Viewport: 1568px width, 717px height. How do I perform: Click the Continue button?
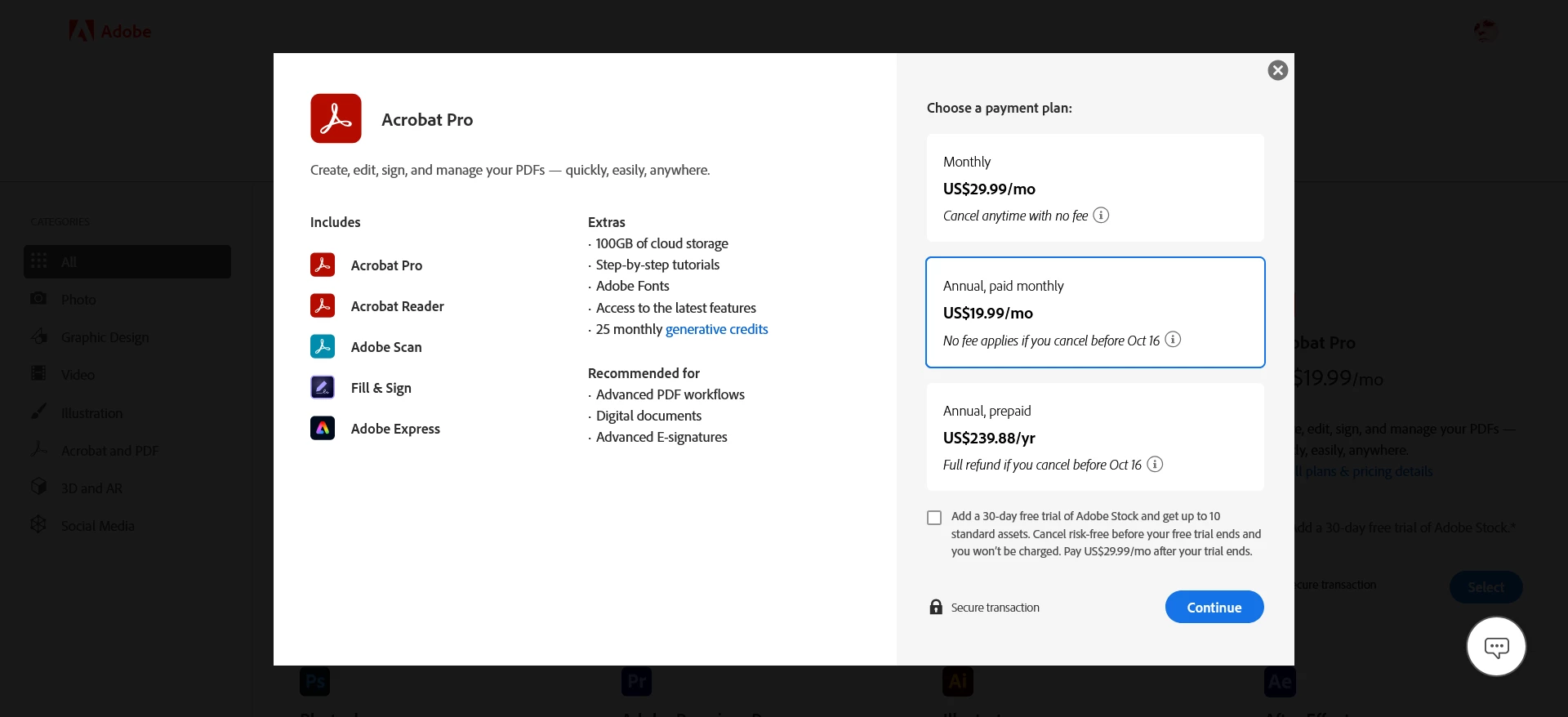point(1214,607)
